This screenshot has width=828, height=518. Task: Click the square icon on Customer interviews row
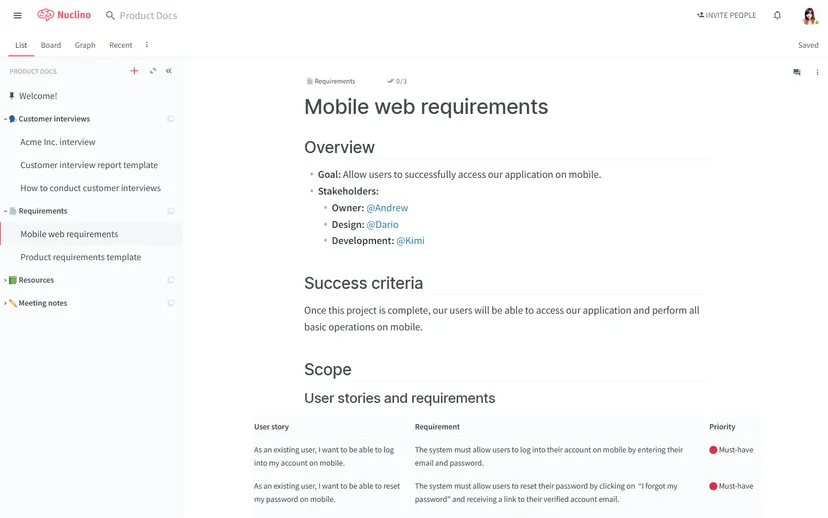pyautogui.click(x=171, y=119)
